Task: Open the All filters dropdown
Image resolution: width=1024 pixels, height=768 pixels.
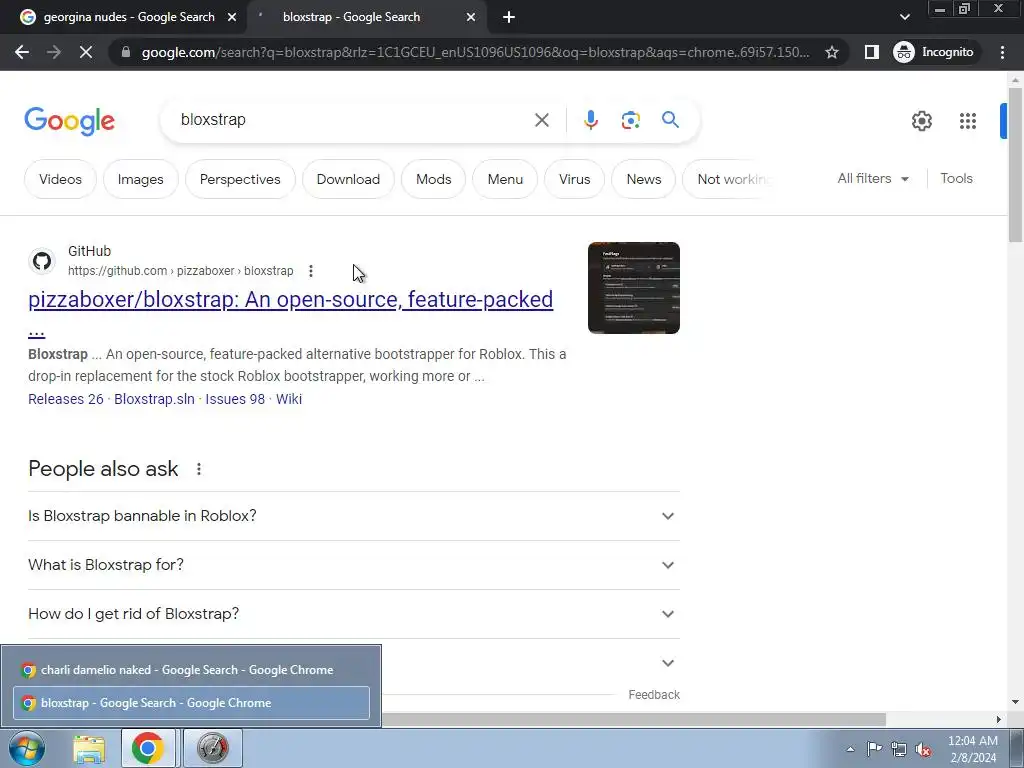Action: (x=872, y=178)
